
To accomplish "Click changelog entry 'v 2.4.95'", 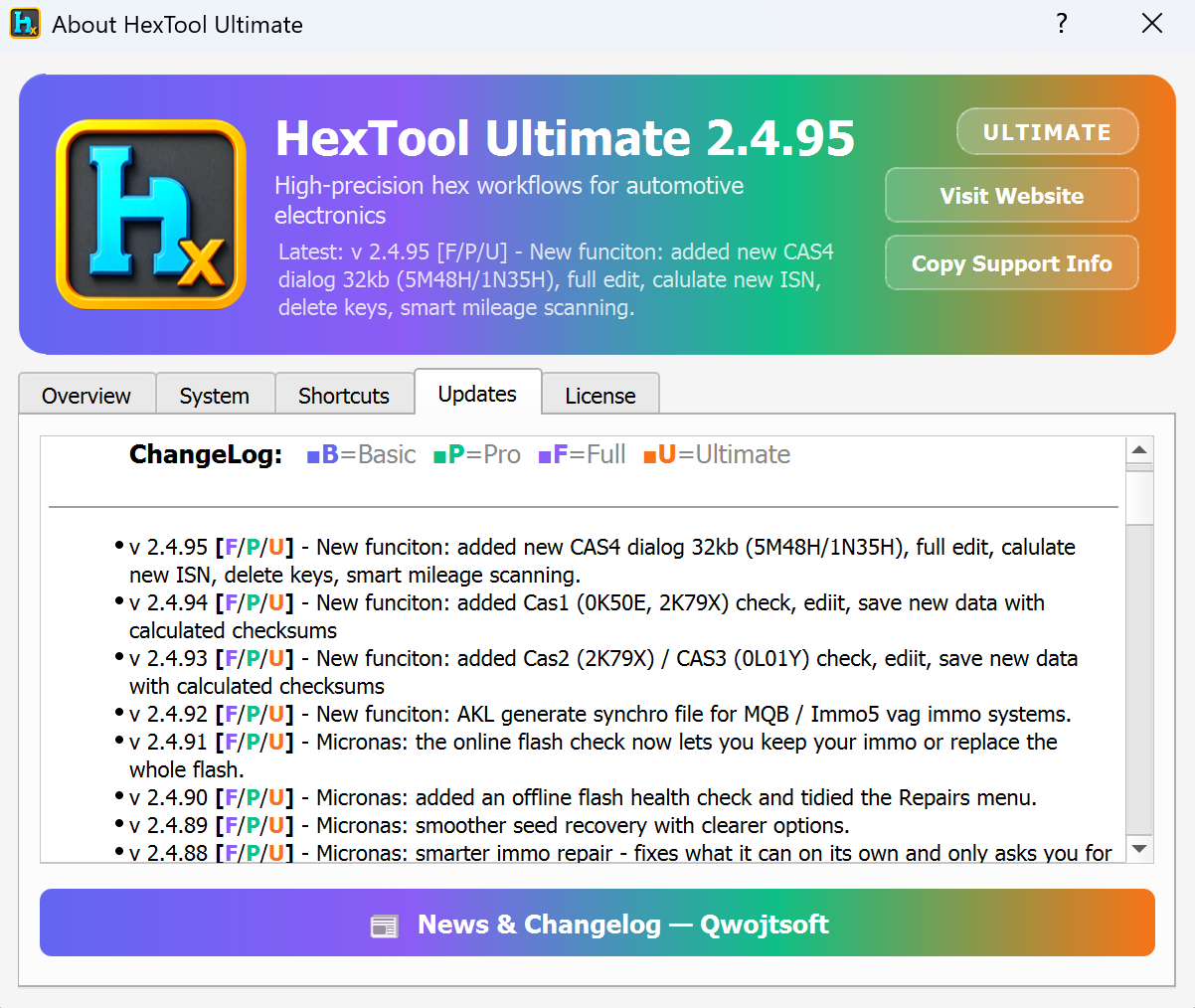I will (x=602, y=561).
